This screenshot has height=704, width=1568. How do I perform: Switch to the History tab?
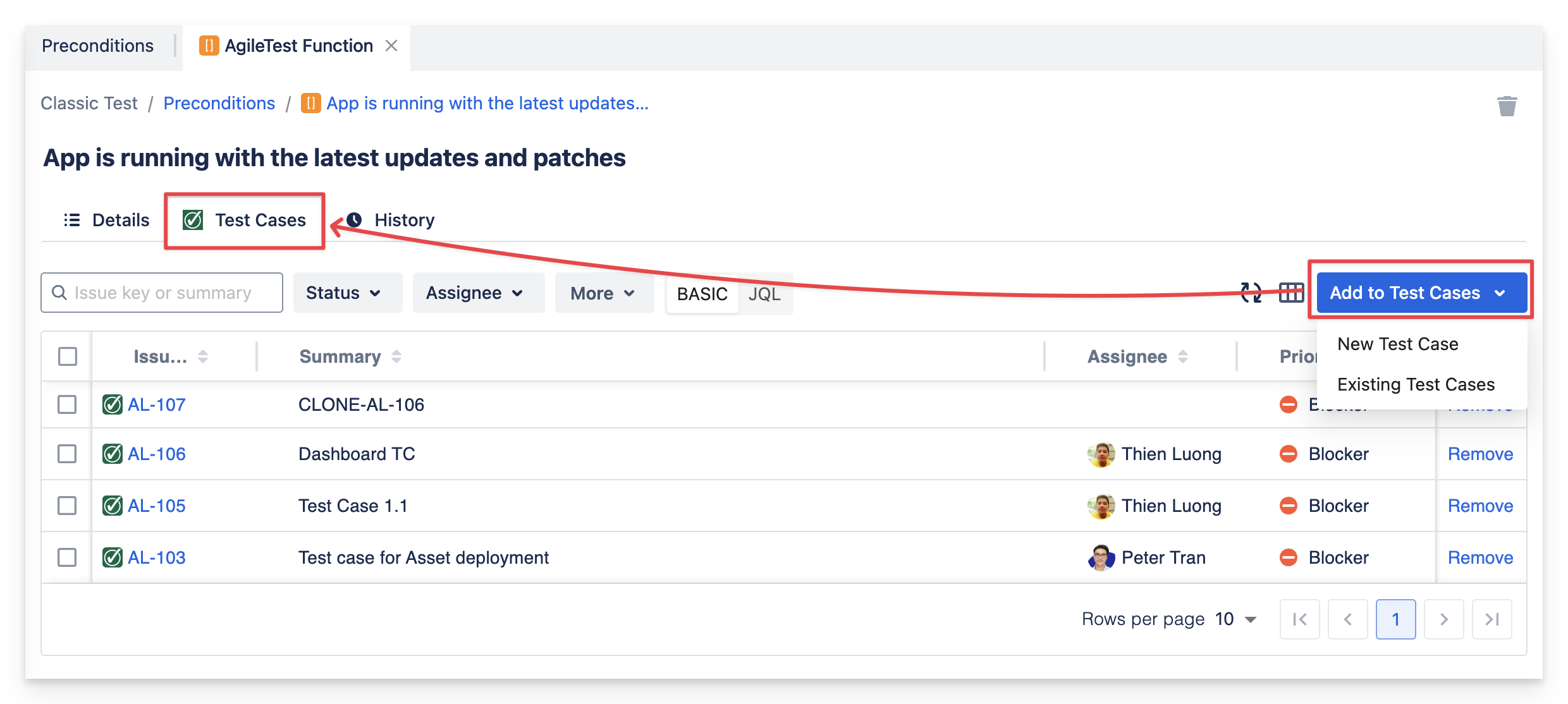(x=403, y=220)
